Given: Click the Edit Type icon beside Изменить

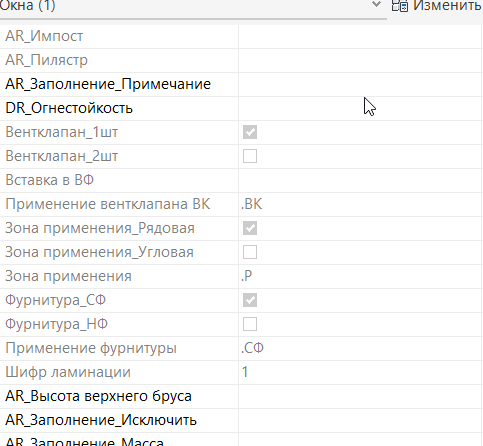Looking at the screenshot, I should coord(400,6).
